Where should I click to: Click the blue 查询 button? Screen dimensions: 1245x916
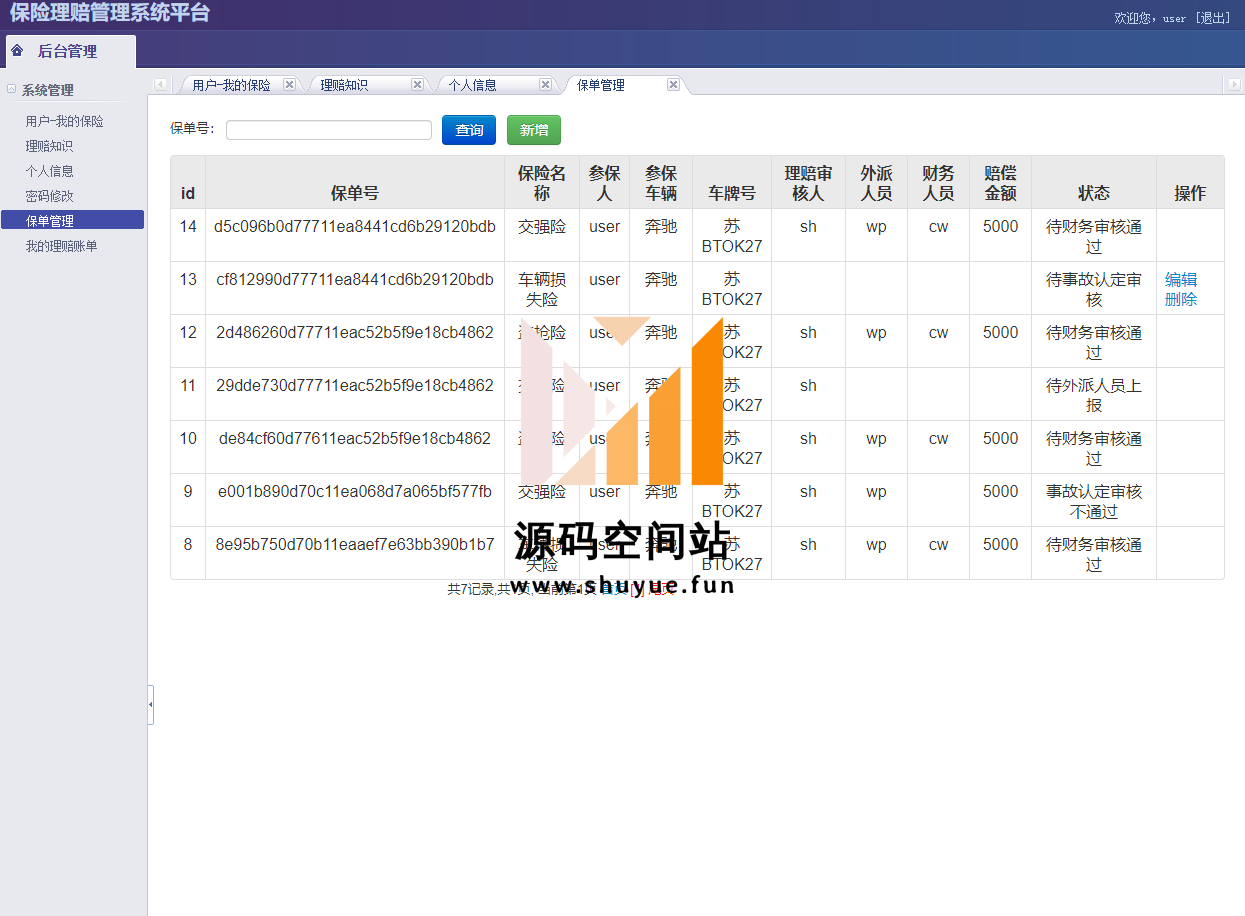469,130
